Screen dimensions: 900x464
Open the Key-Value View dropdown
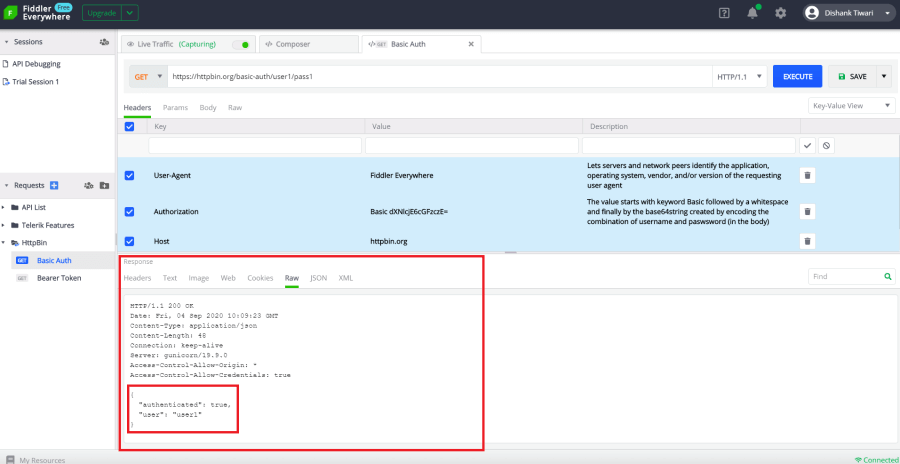point(851,106)
